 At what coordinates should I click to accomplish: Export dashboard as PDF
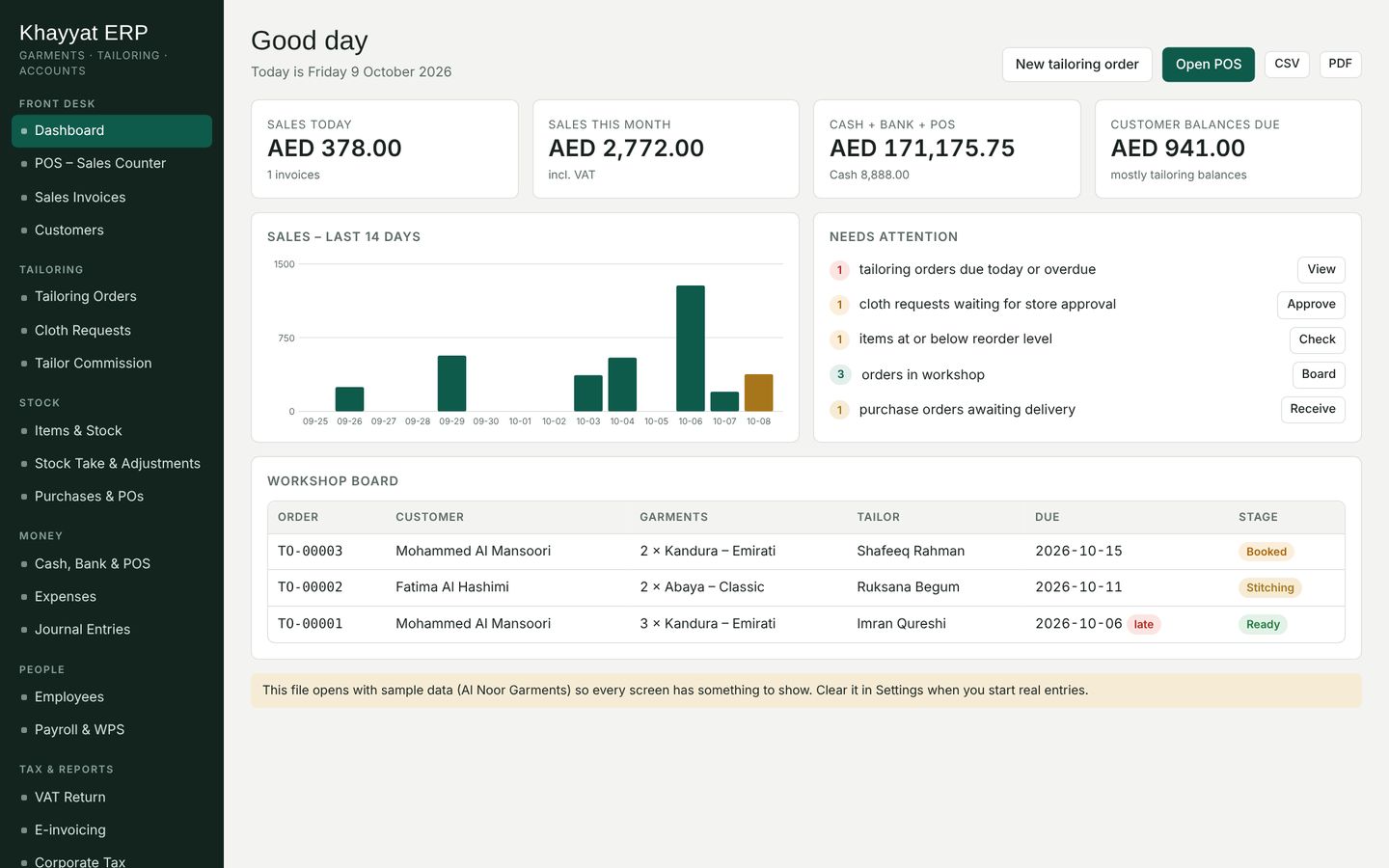(x=1340, y=64)
